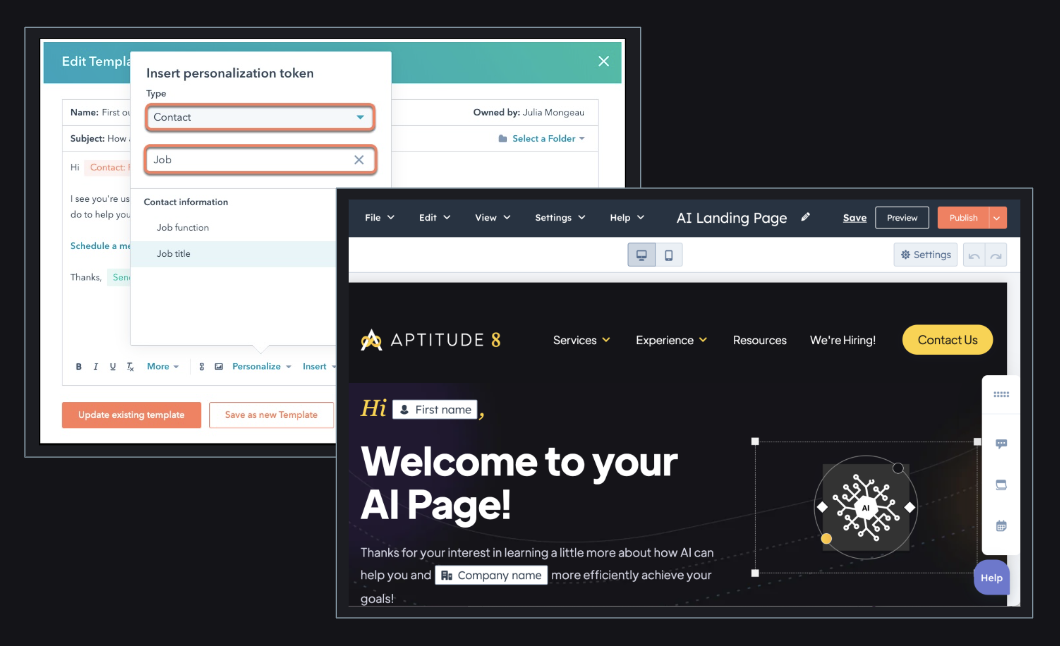Open the gear Settings button
This screenshot has height=646, width=1060.
pyautogui.click(x=925, y=255)
